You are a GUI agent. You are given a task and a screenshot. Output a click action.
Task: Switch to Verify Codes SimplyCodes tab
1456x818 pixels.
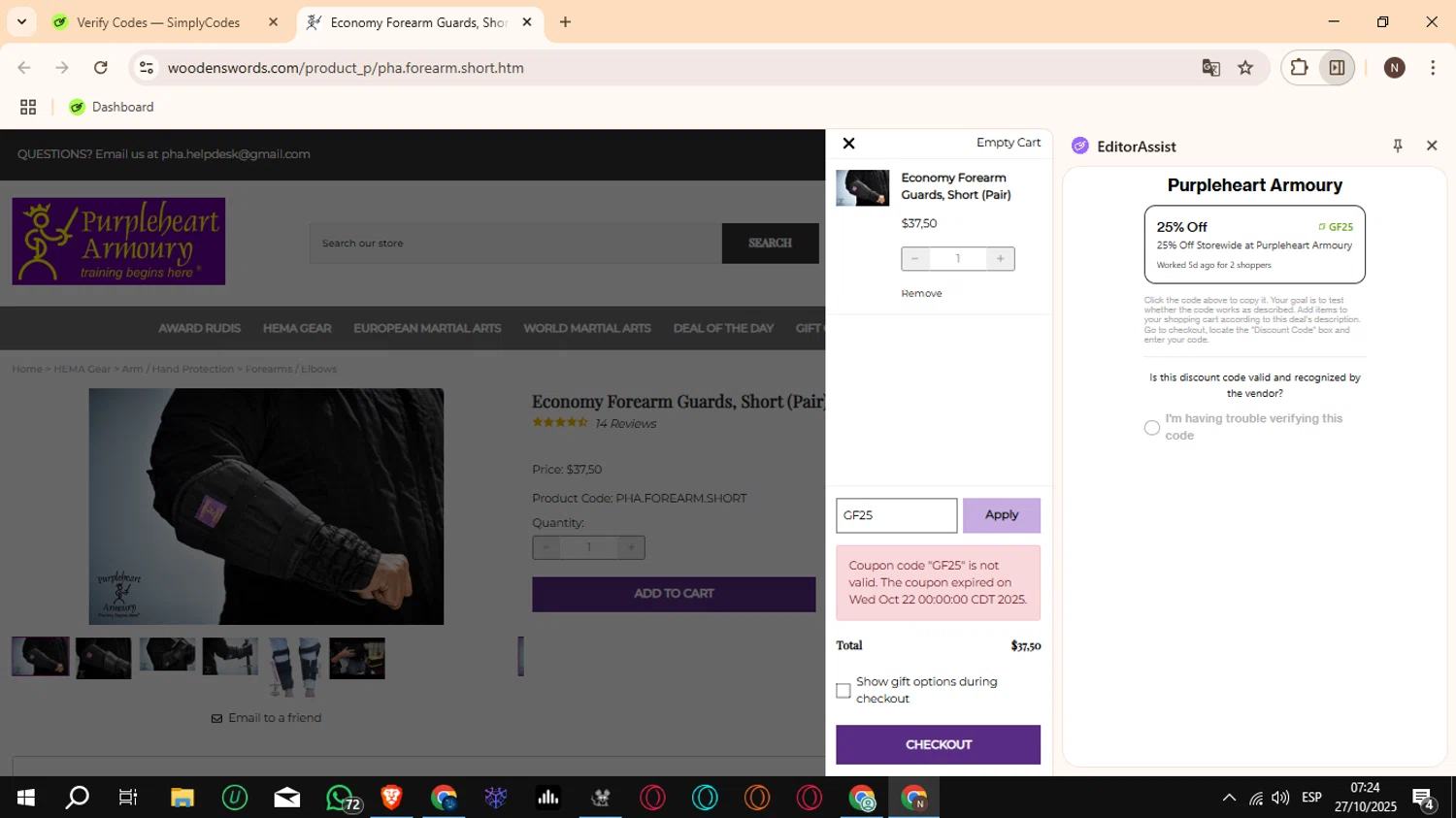pyautogui.click(x=158, y=22)
